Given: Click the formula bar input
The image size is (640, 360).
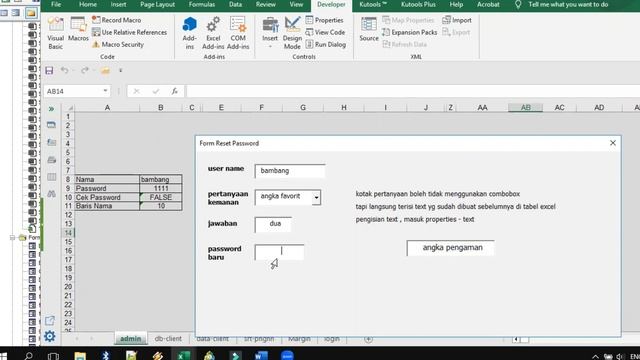Looking at the screenshot, I should (x=412, y=91).
